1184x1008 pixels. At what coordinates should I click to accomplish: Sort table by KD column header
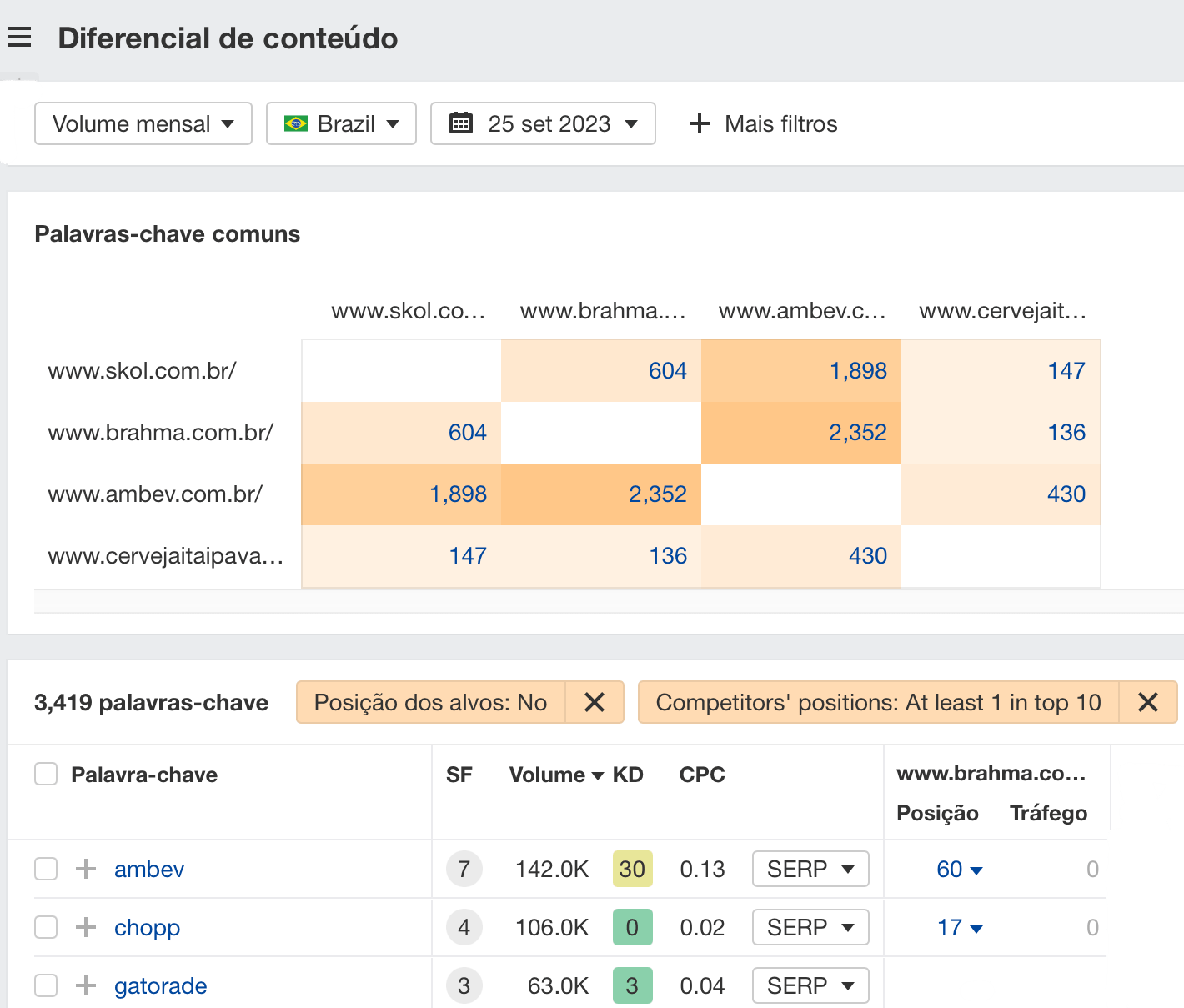[628, 775]
